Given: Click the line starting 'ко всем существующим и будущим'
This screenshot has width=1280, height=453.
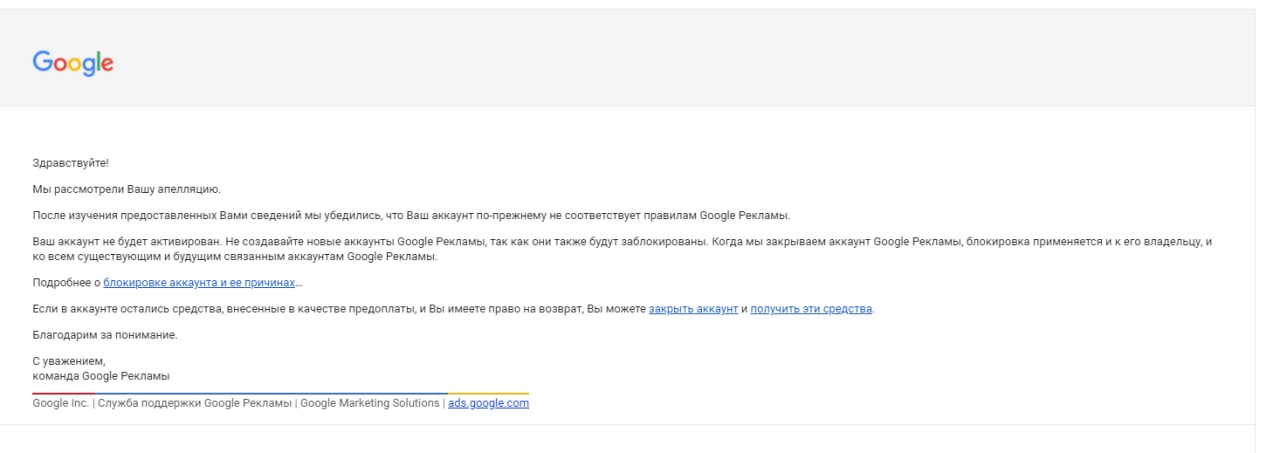Looking at the screenshot, I should 235,257.
